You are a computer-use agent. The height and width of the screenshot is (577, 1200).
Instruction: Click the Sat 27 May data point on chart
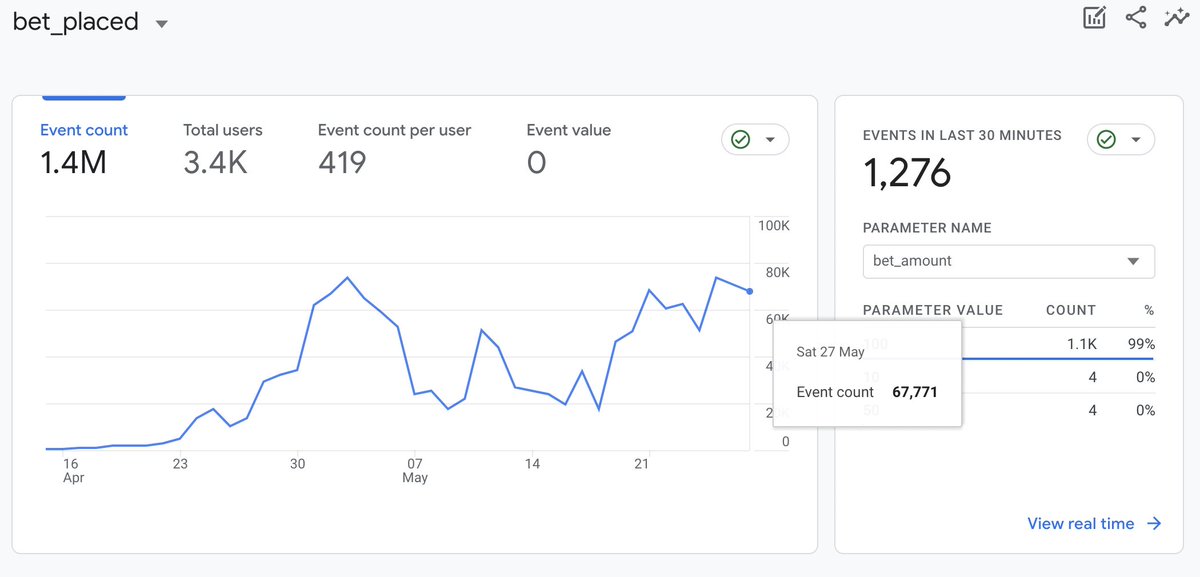(750, 291)
